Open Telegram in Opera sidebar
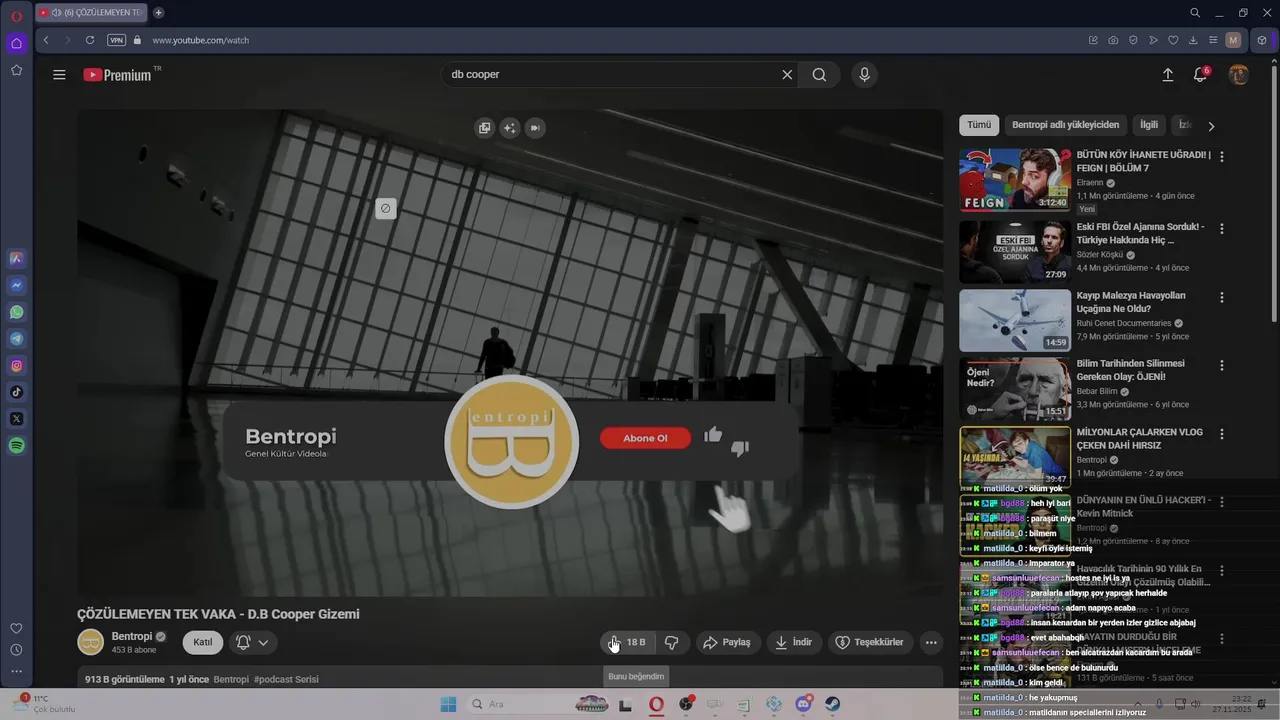This screenshot has height=720, width=1280. pyautogui.click(x=16, y=339)
